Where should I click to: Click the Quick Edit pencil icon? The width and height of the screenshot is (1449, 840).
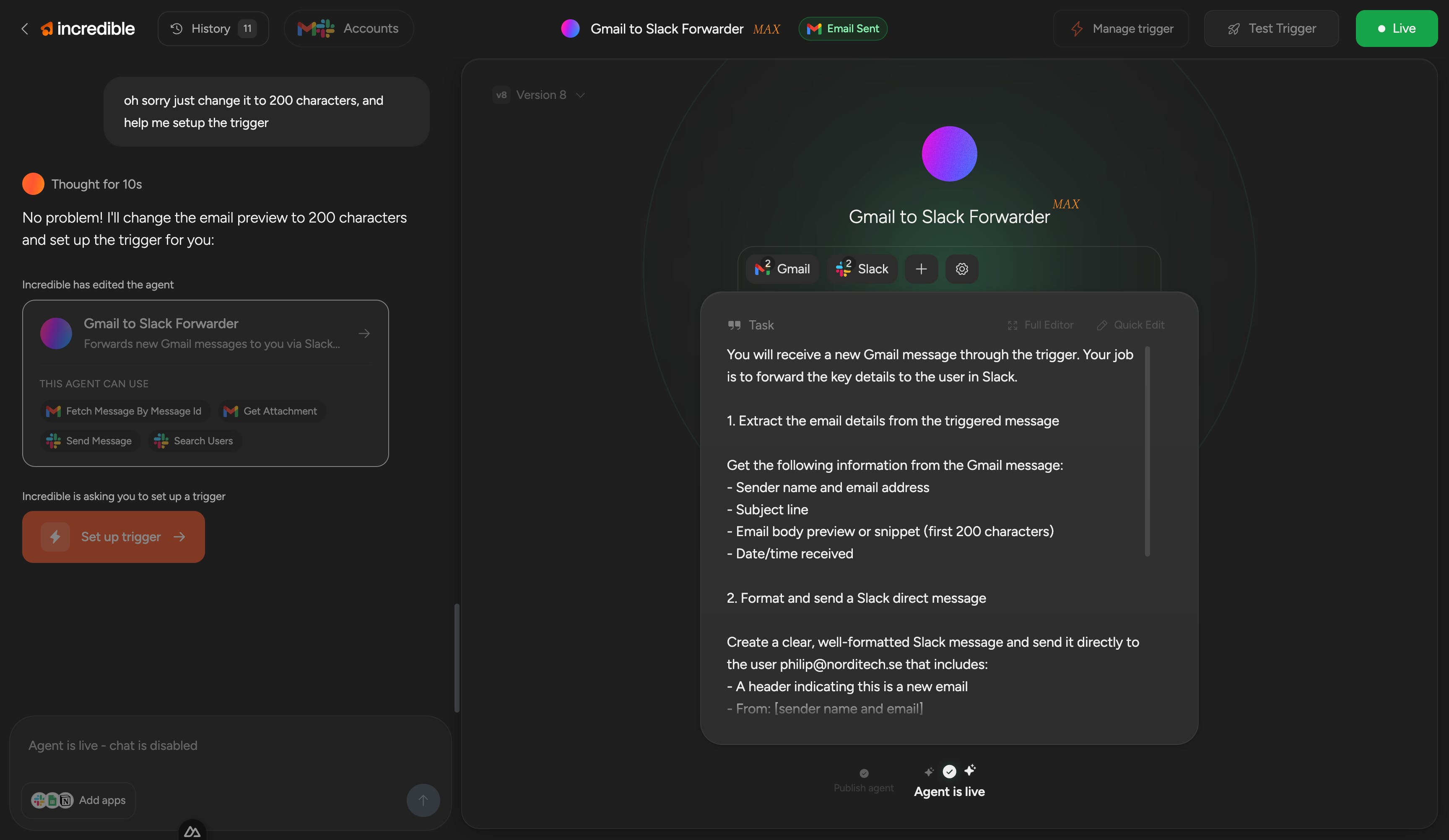click(x=1102, y=325)
